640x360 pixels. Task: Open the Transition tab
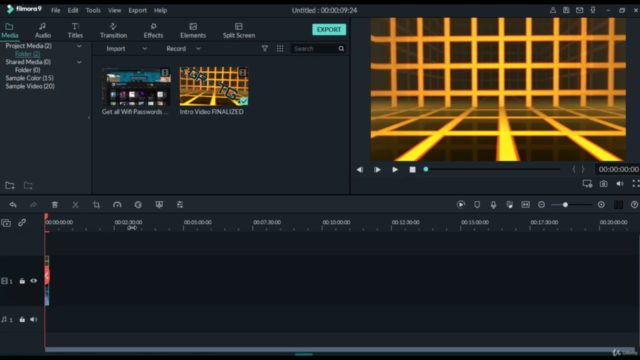[113, 31]
